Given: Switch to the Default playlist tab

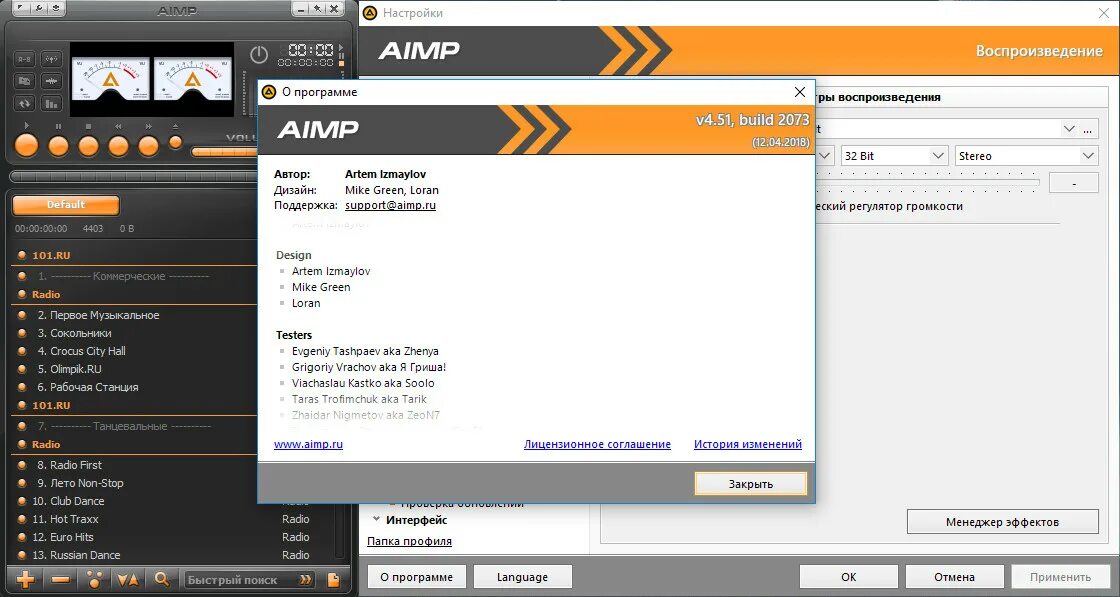Looking at the screenshot, I should click(x=66, y=205).
